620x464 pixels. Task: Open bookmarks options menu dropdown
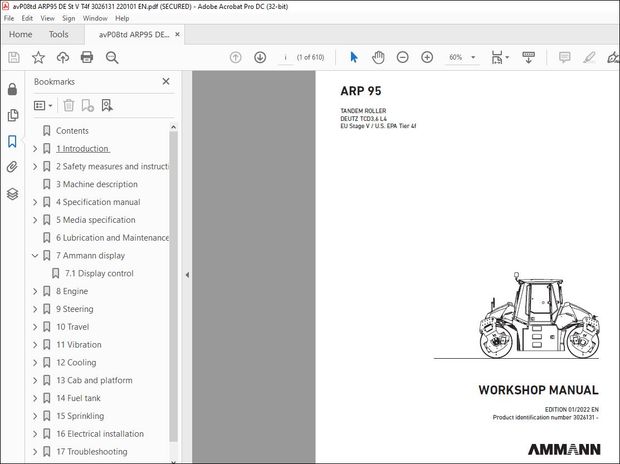(x=43, y=106)
